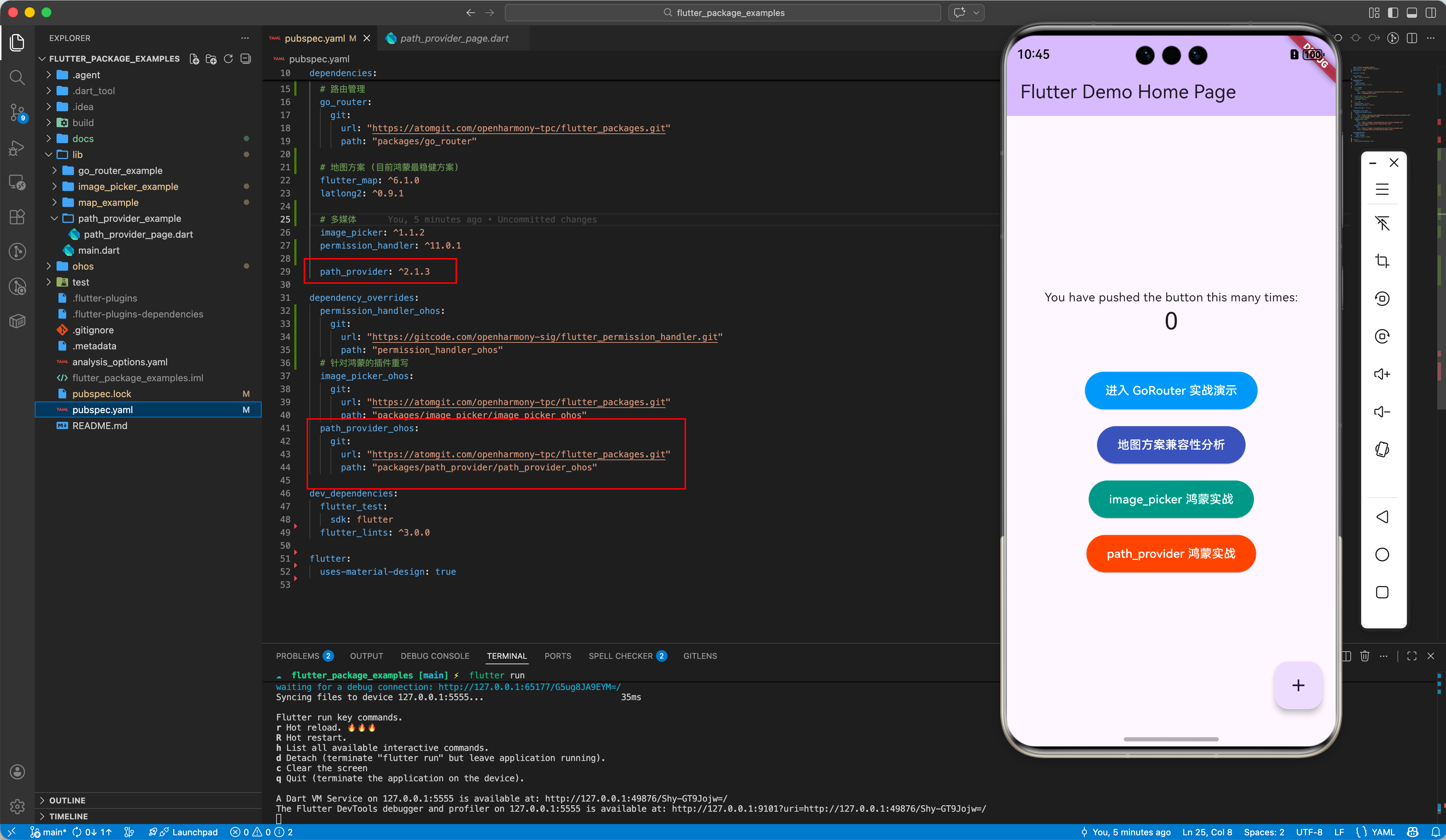Open the Search view in activity bar
The width and height of the screenshot is (1446, 840).
(17, 77)
